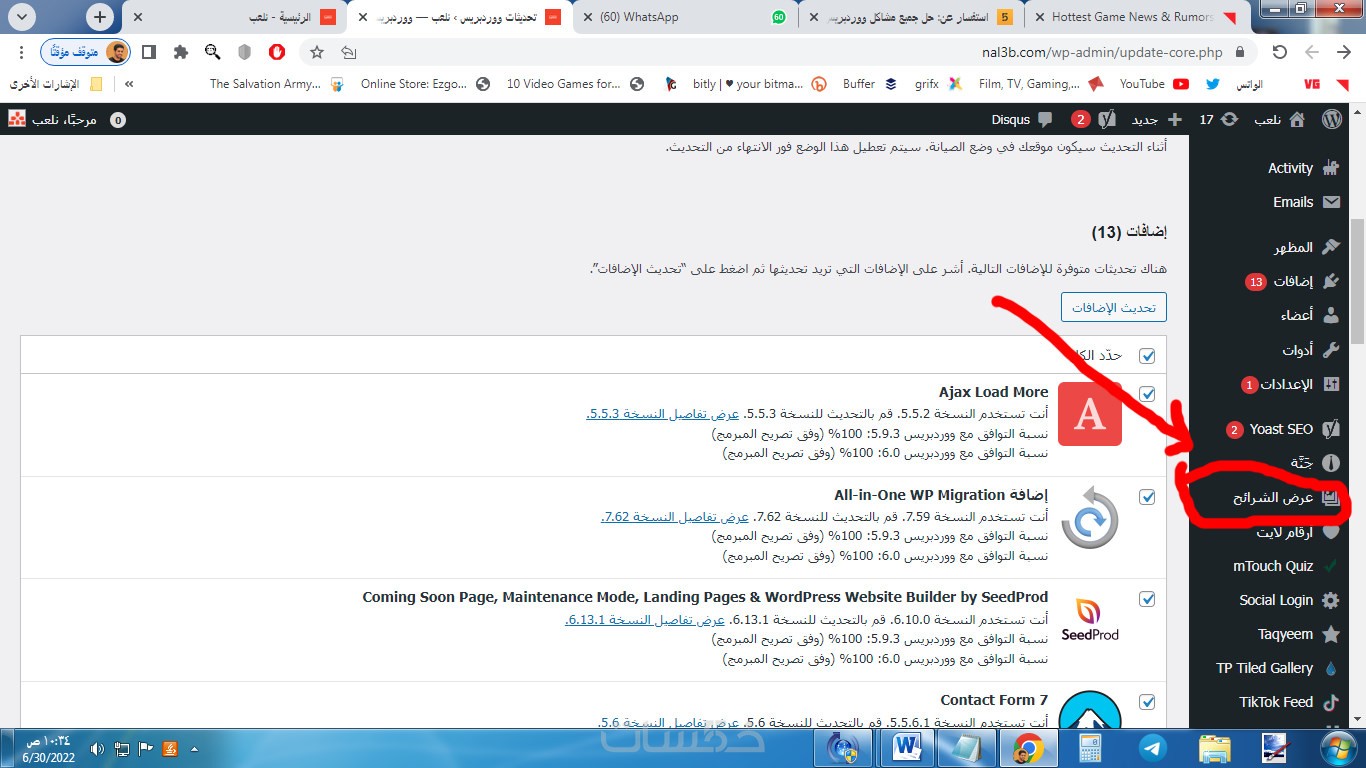Open Yoast SEO in the sidebar
This screenshot has width=1366, height=768.
coord(1283,429)
